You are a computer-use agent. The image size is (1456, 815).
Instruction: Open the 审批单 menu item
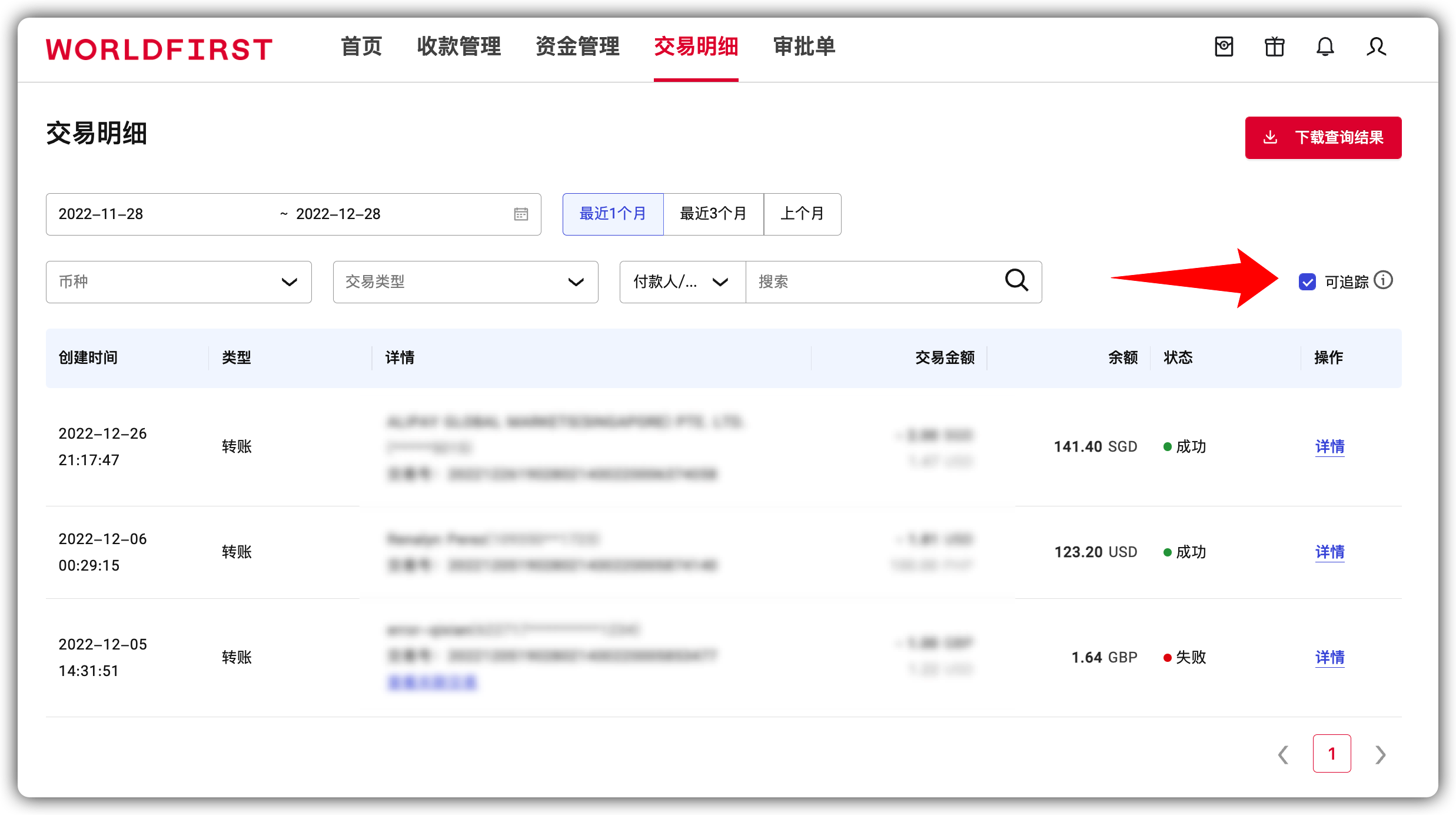coord(804,47)
